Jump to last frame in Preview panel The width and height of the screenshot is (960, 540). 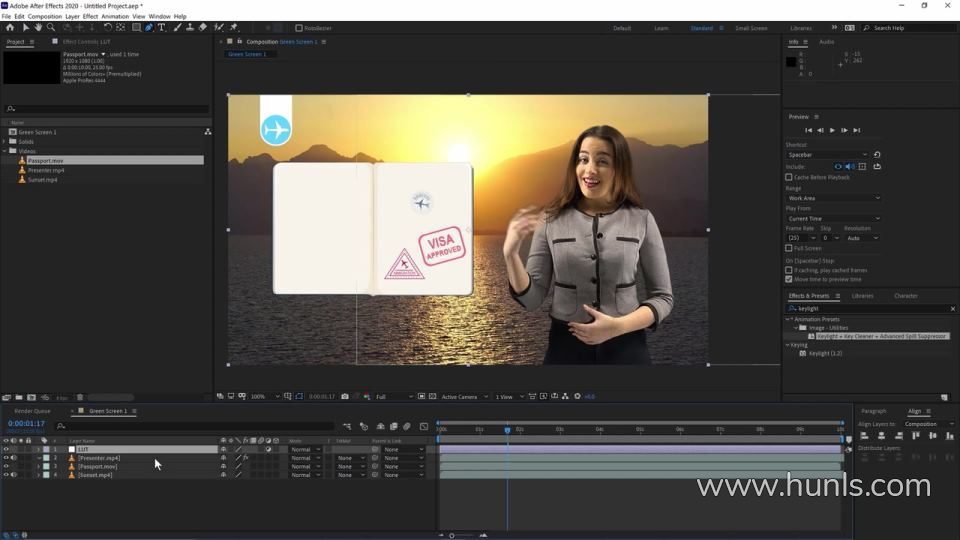[x=857, y=130]
